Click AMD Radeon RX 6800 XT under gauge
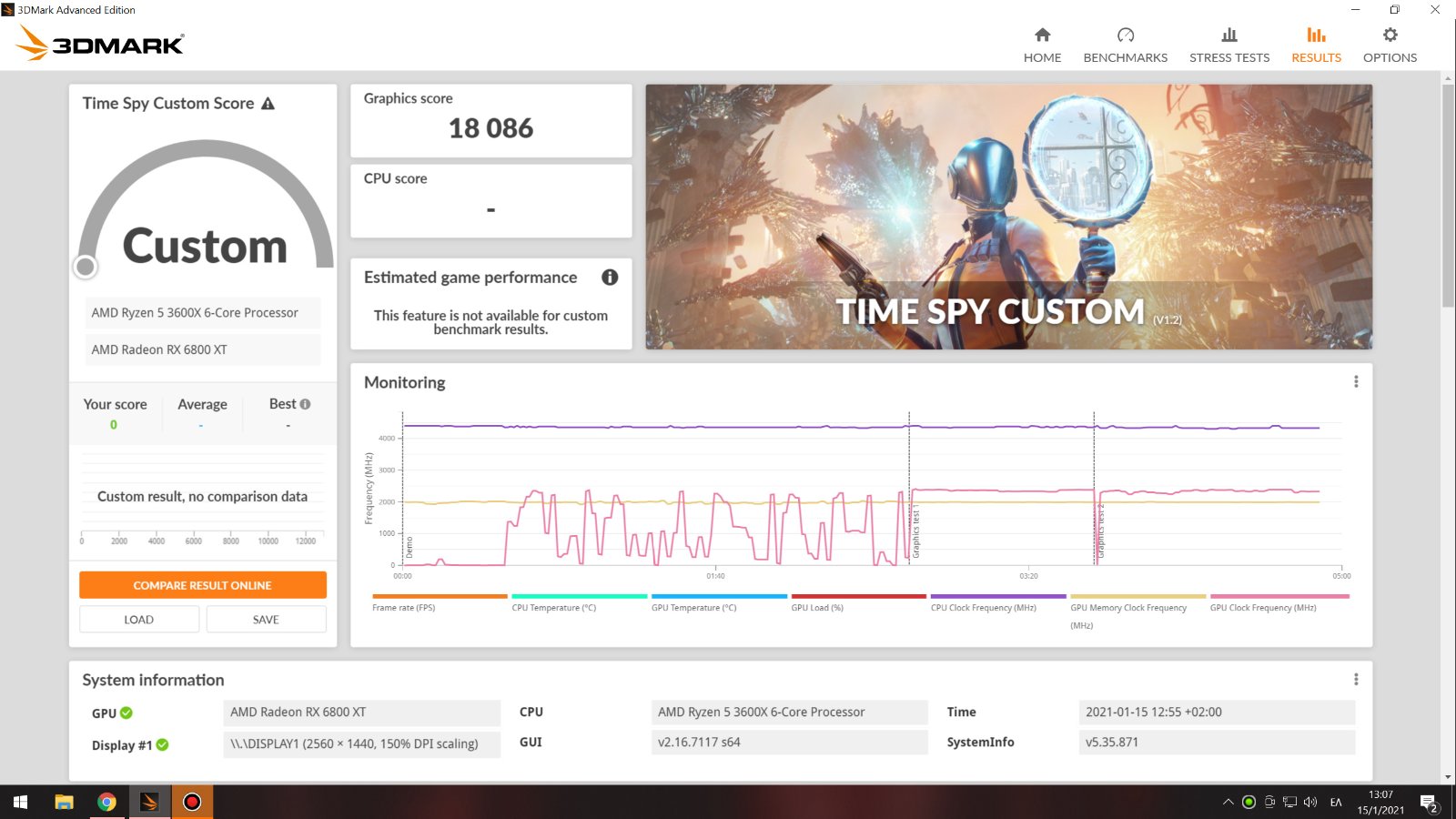The image size is (1456, 819). (203, 349)
